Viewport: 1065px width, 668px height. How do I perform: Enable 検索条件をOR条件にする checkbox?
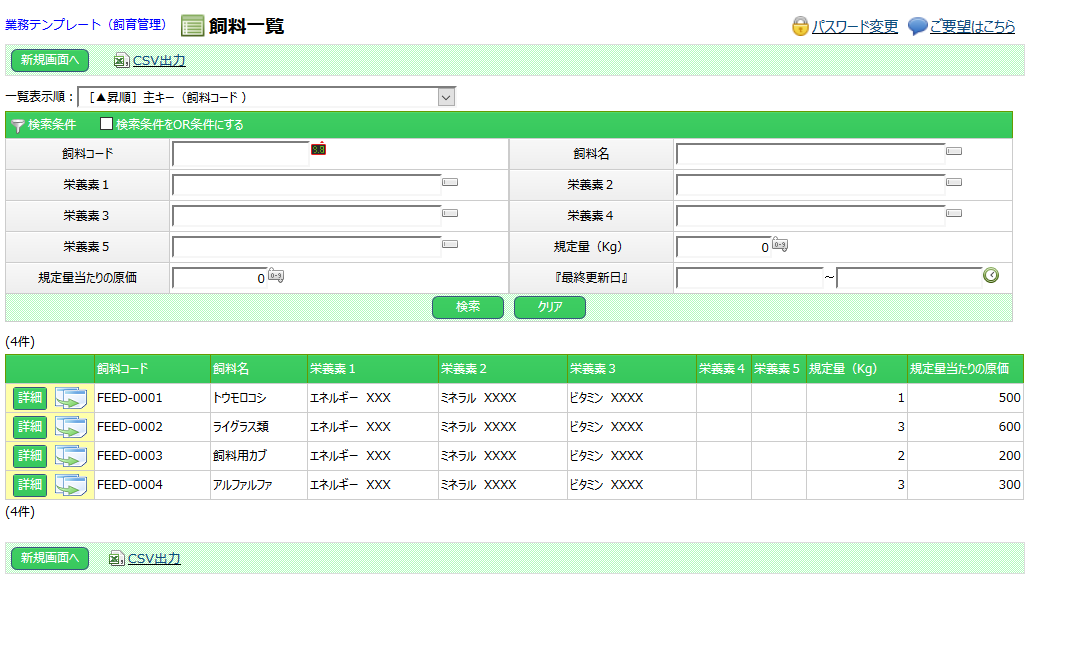107,125
